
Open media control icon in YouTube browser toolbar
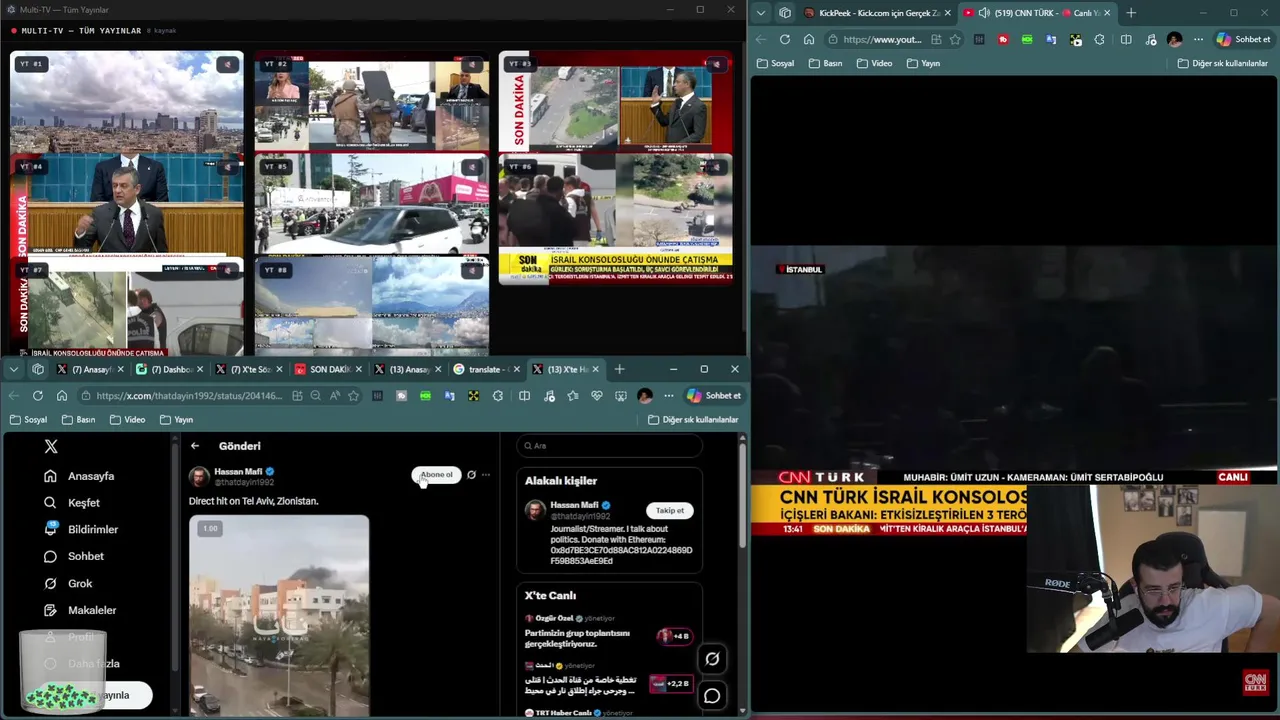click(1150, 40)
